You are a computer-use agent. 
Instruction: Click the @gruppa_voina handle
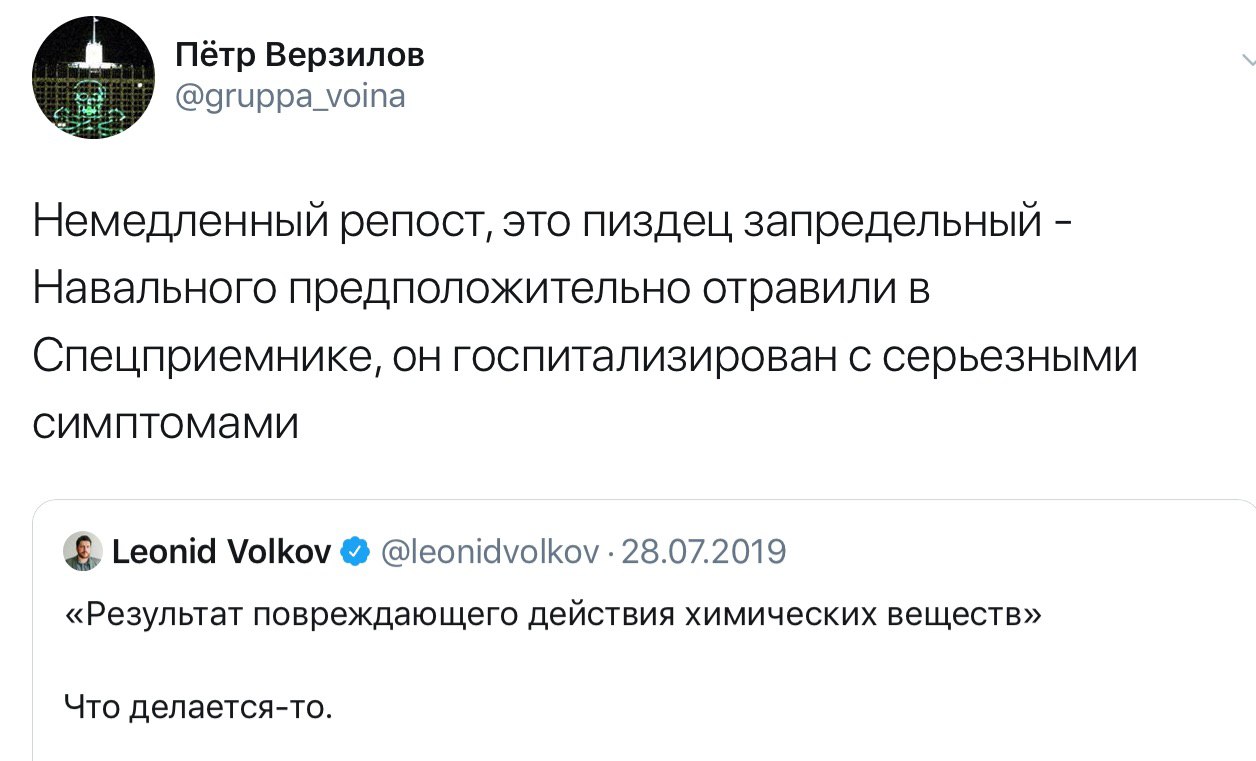point(290,98)
